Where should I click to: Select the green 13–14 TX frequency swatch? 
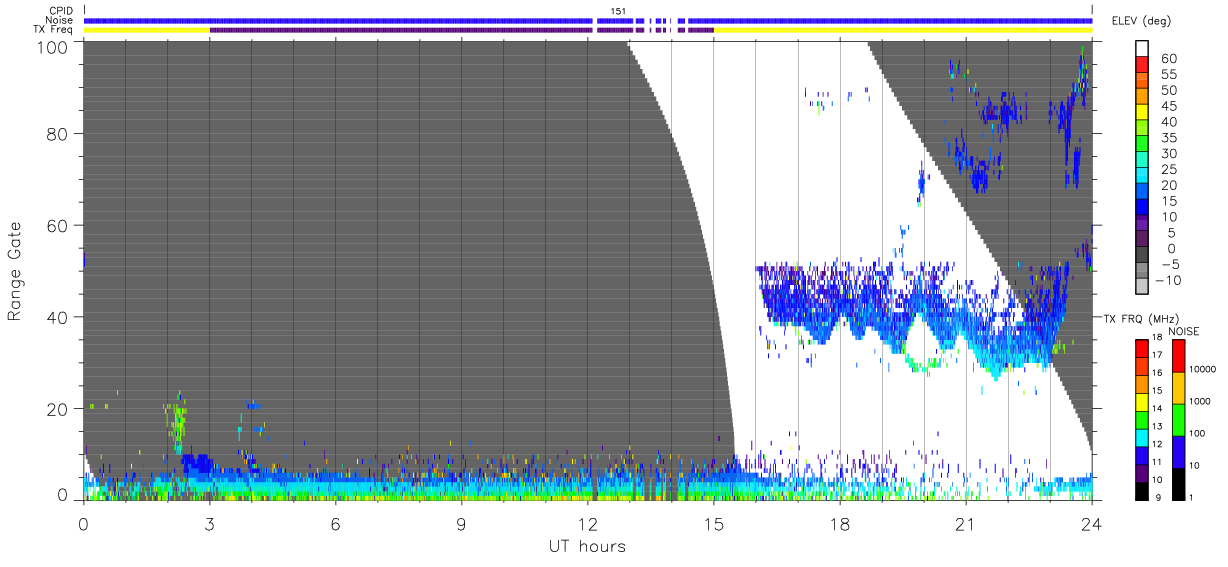click(1143, 418)
